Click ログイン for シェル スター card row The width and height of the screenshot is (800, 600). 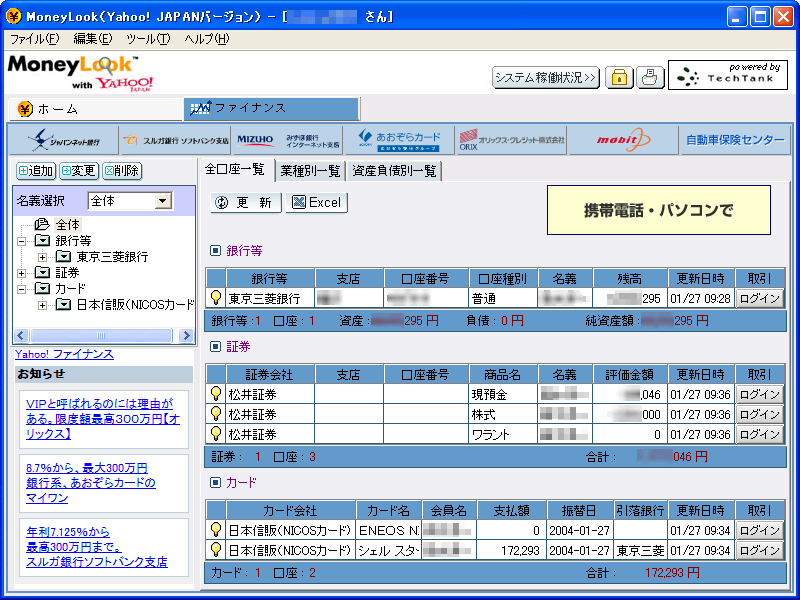point(760,550)
